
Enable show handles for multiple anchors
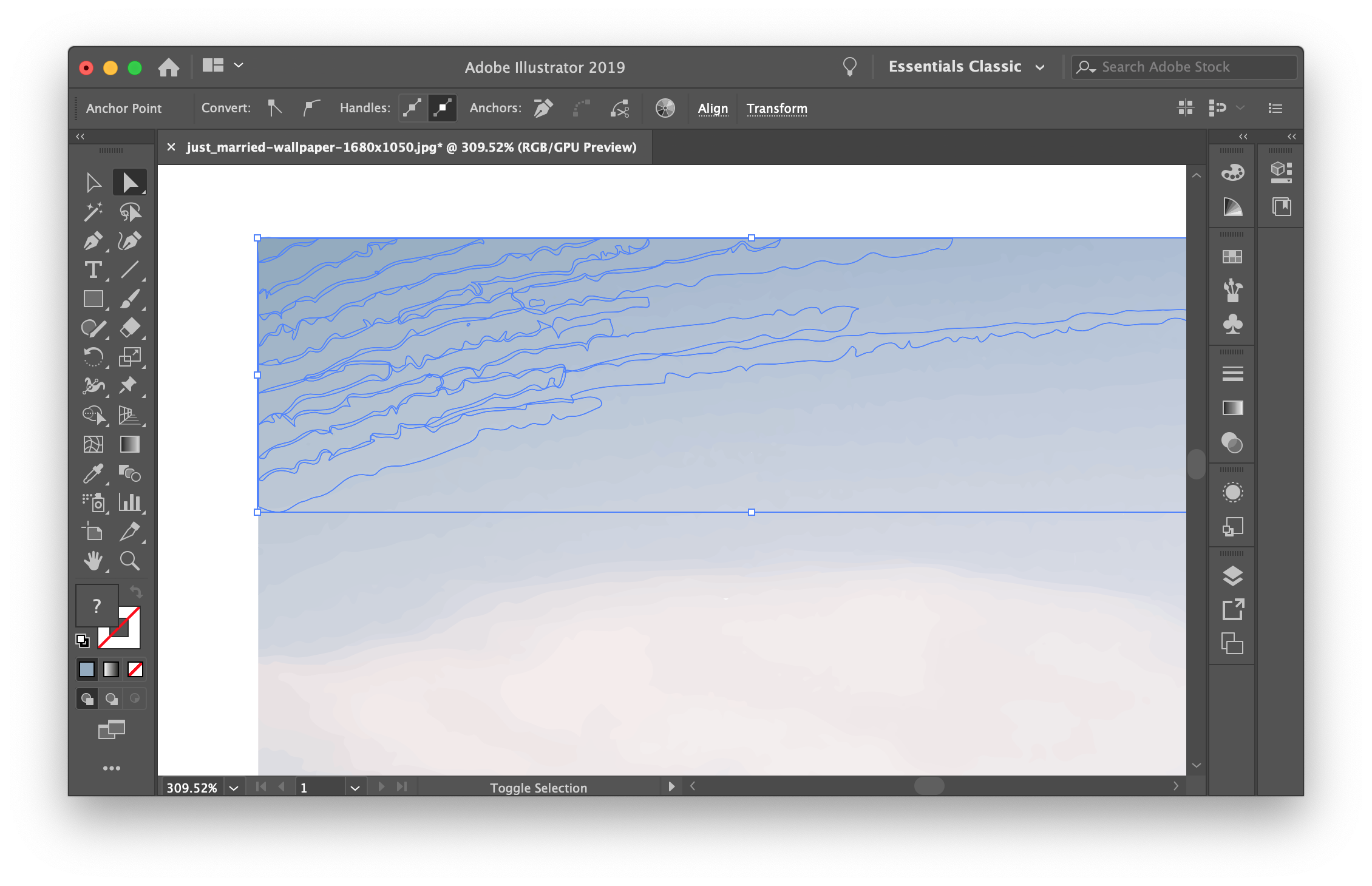(413, 108)
